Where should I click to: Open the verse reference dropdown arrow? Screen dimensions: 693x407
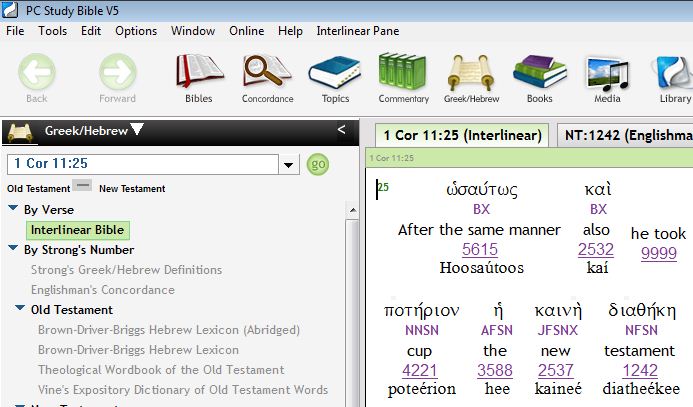(290, 165)
